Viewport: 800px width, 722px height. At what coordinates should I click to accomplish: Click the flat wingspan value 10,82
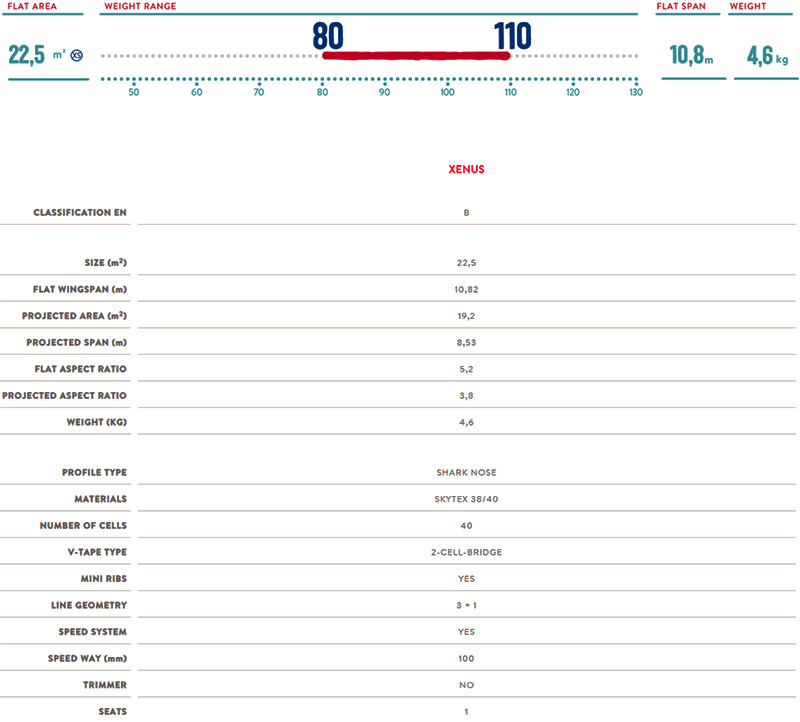pyautogui.click(x=466, y=289)
